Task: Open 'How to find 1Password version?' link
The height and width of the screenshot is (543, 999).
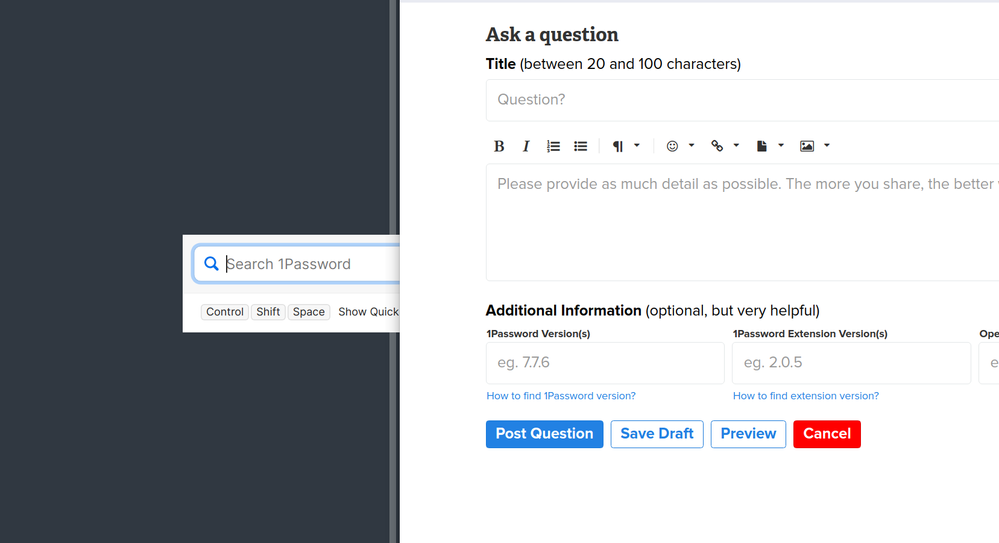Action: pyautogui.click(x=561, y=396)
